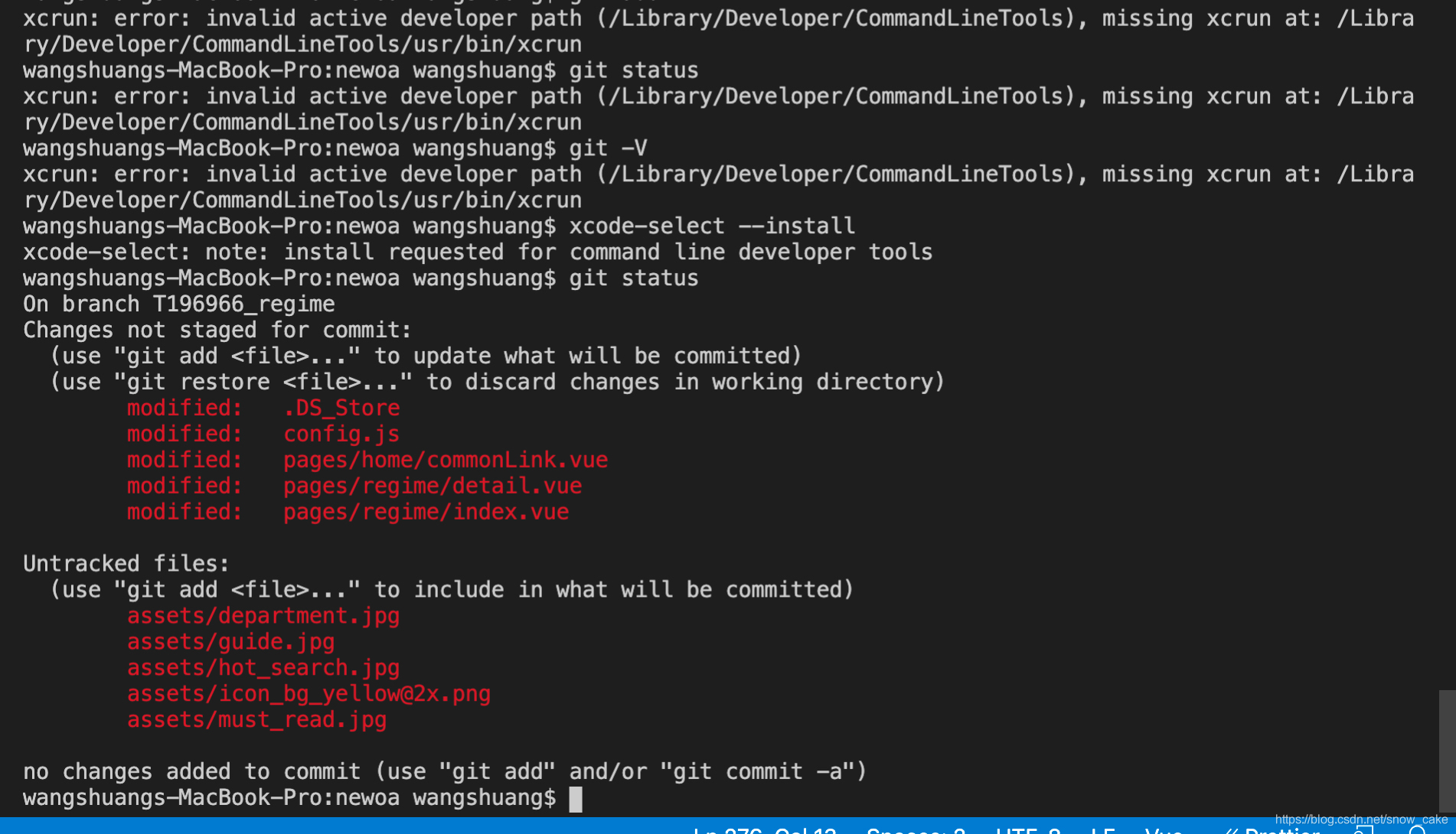Open pages/regime/detail.vue from terminal output

pyautogui.click(x=433, y=485)
